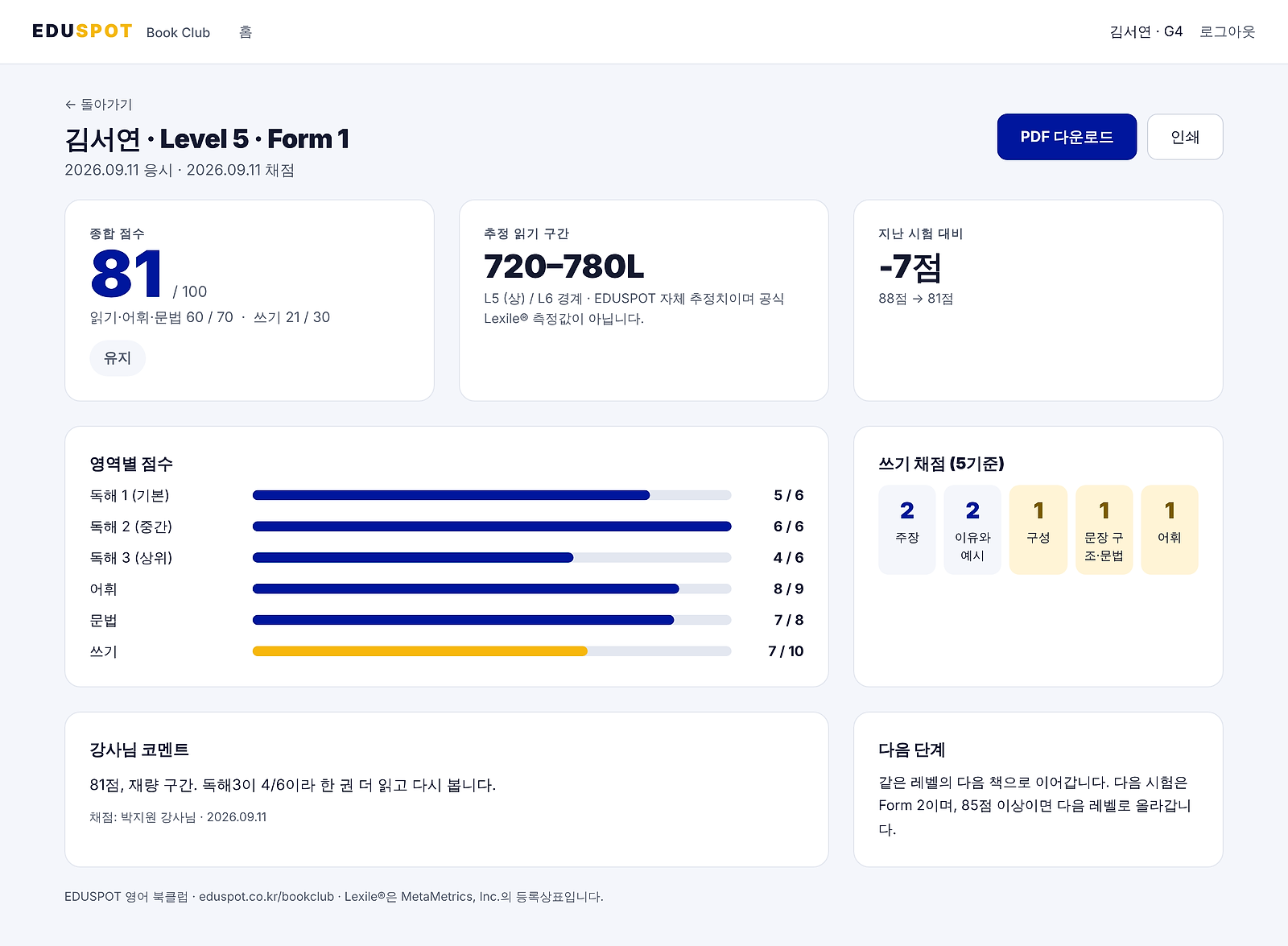Click the 유지 status badge
Screen dimensions: 1288x946
point(118,358)
